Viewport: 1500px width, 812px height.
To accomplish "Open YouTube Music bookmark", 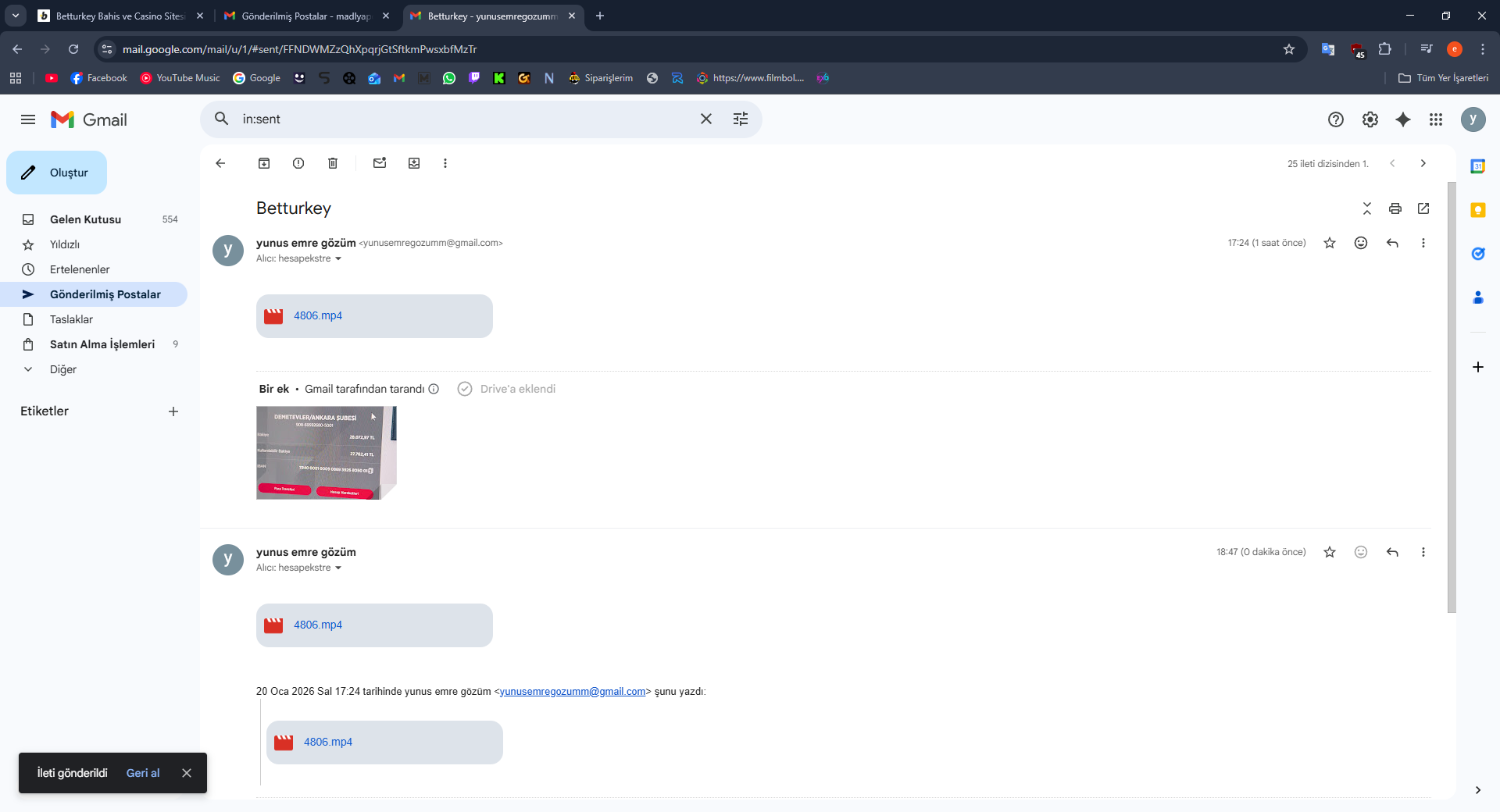I will 180,78.
